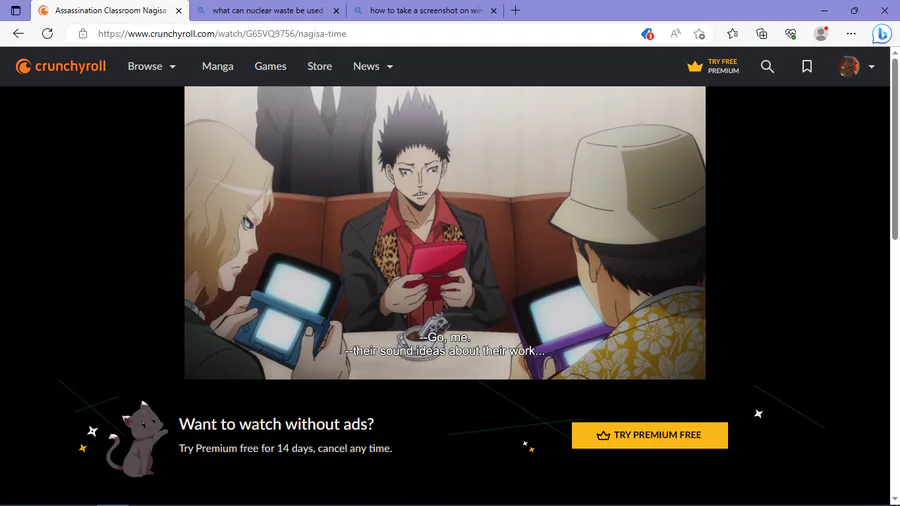Image resolution: width=900 pixels, height=506 pixels.
Task: Open the Collections icon
Action: click(762, 34)
